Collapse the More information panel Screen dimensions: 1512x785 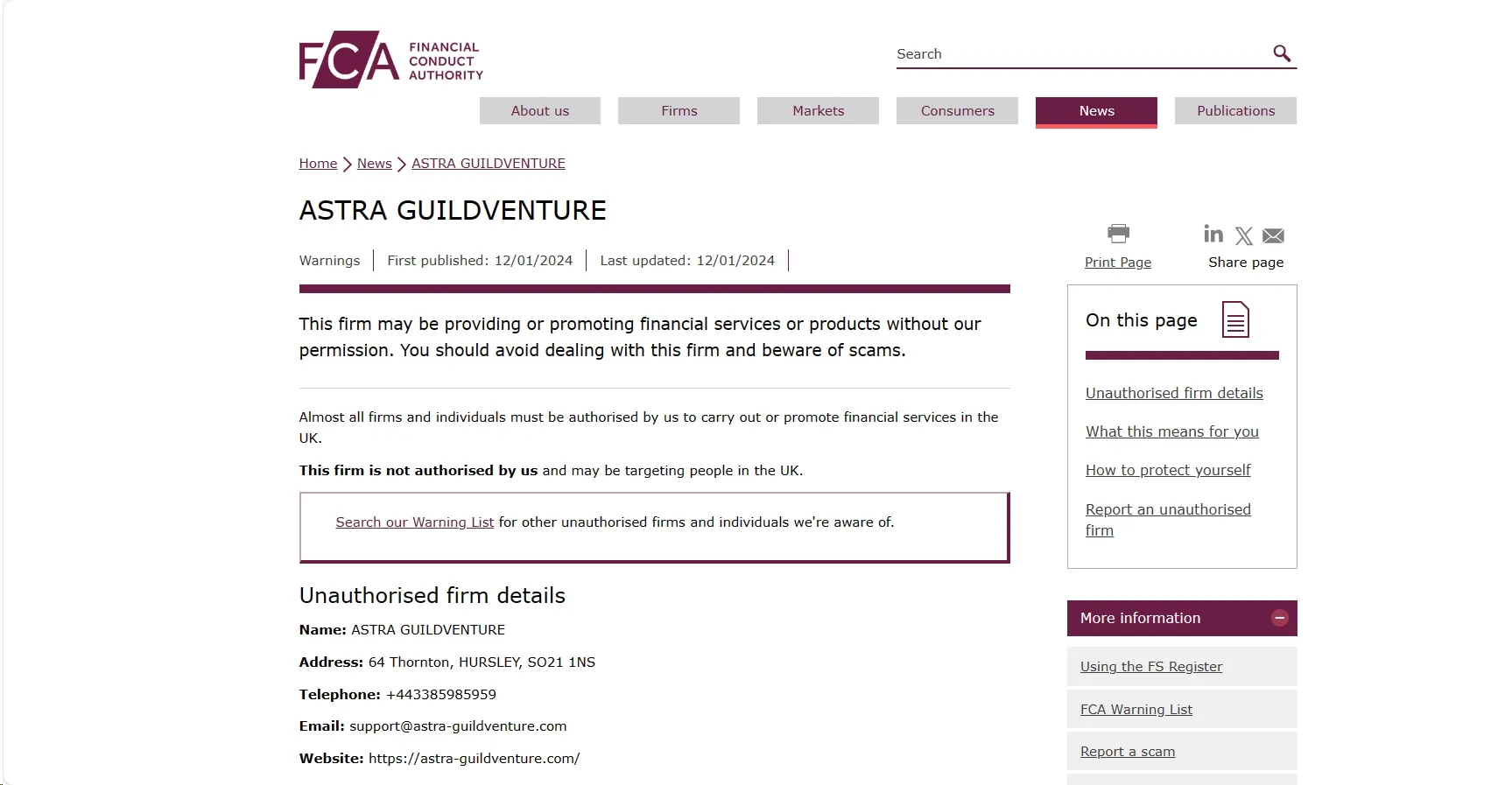1280,618
